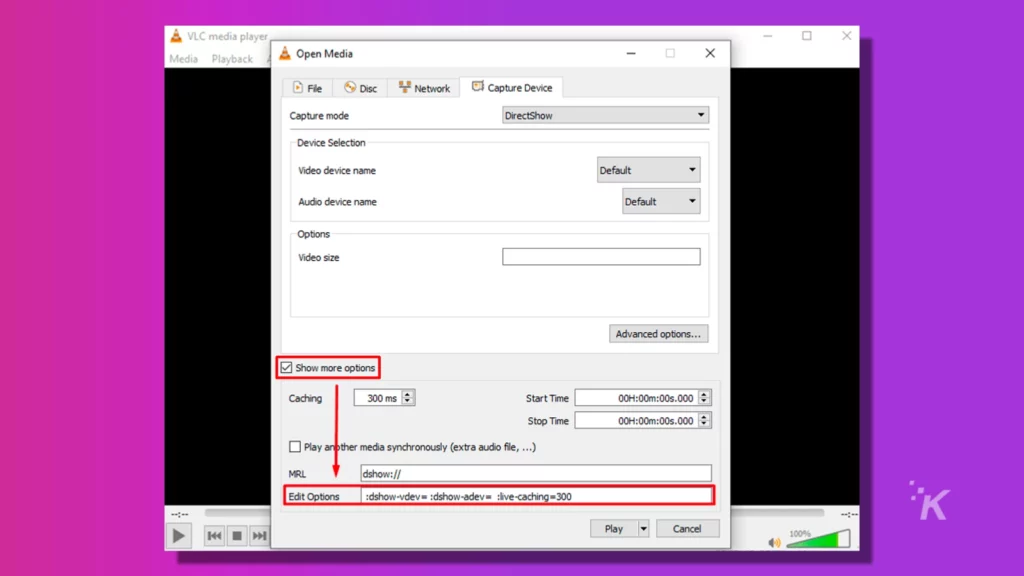
Task: Decrease Start Time with down arrow
Action: 704,402
